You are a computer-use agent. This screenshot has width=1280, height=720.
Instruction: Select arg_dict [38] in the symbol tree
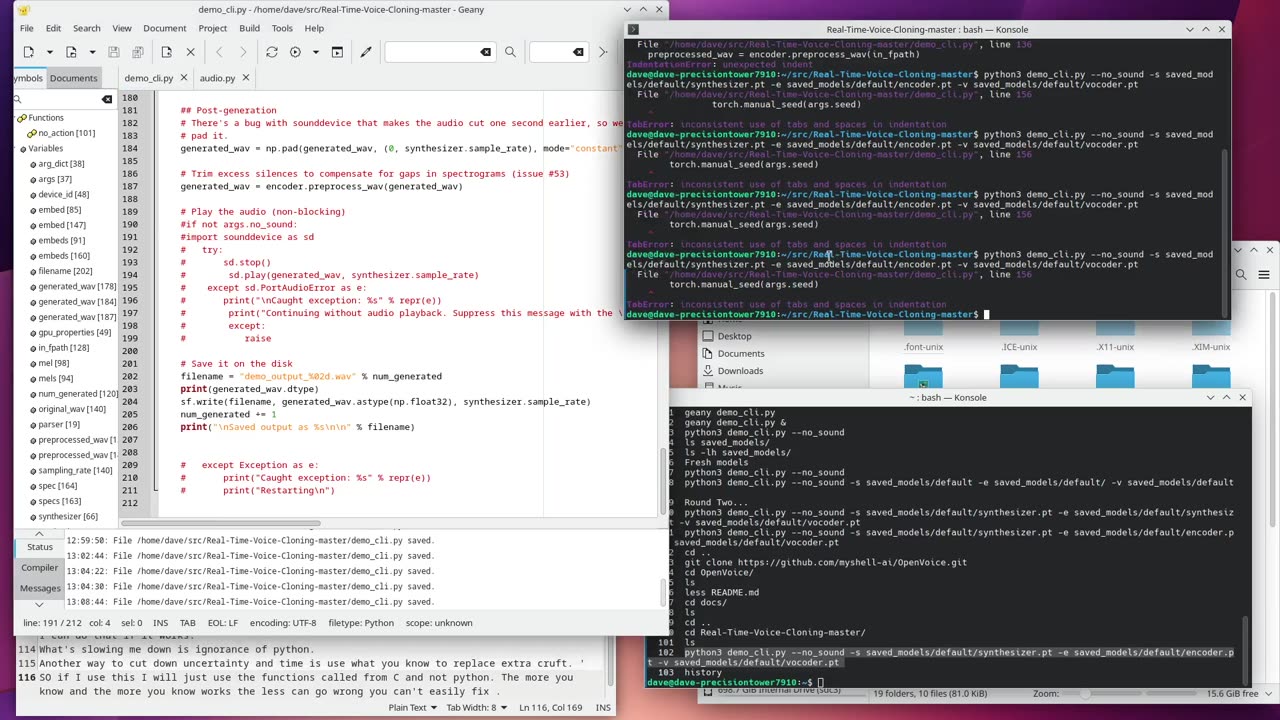tap(61, 164)
